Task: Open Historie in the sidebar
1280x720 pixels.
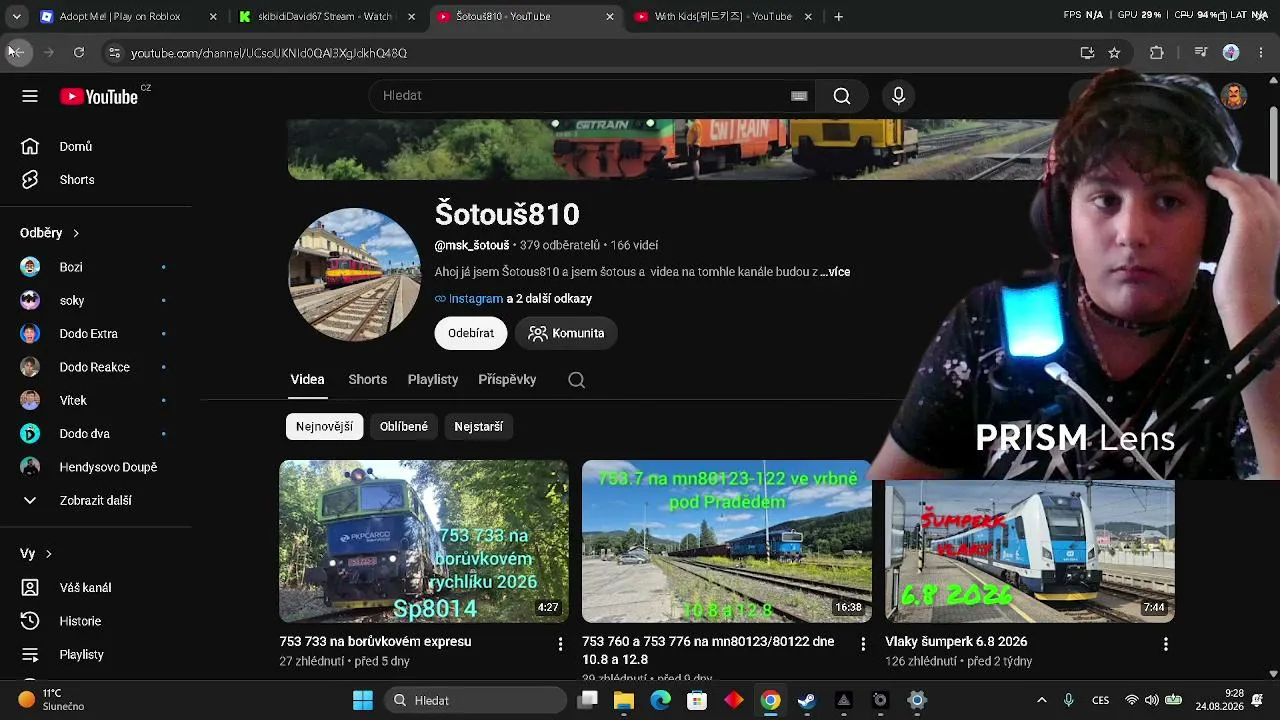Action: 96,621
